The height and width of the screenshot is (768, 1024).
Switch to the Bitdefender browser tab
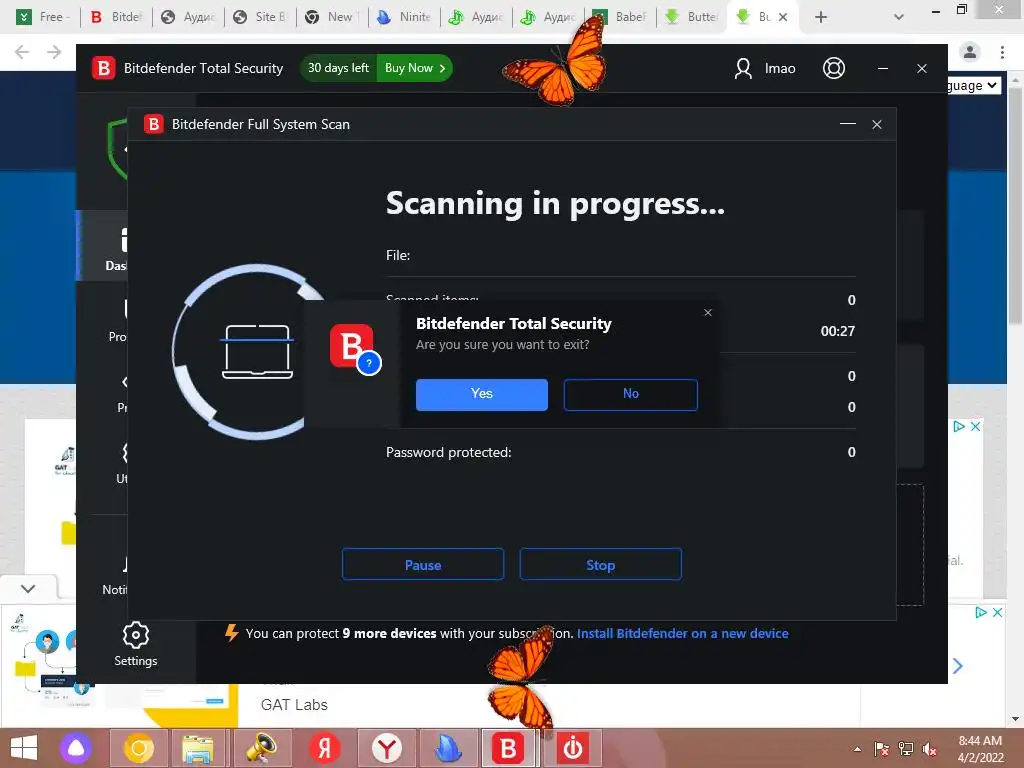pos(116,17)
